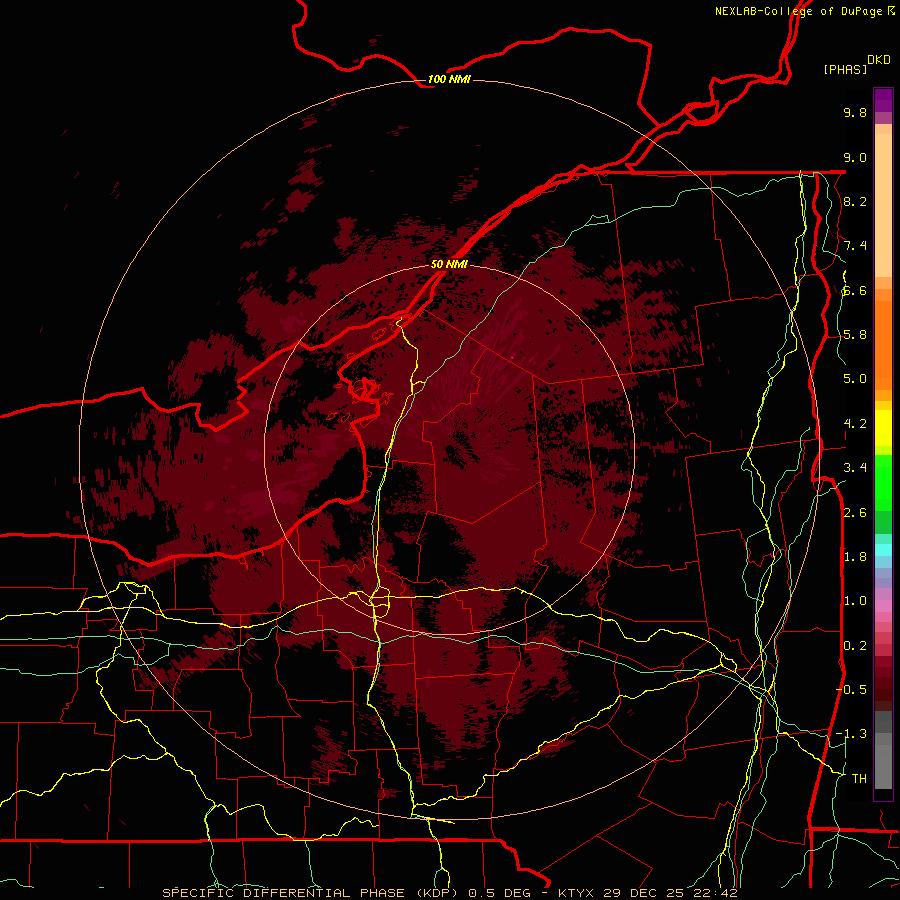The height and width of the screenshot is (900, 900).
Task: Pick the orange segment of the color bar
Action: (x=883, y=344)
